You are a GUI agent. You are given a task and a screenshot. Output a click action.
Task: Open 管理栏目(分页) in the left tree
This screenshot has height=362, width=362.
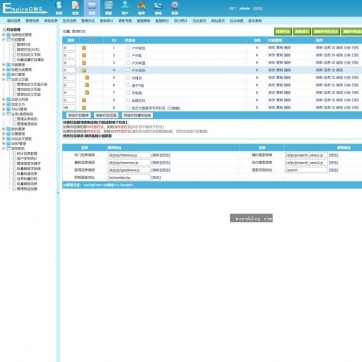pyautogui.click(x=28, y=49)
